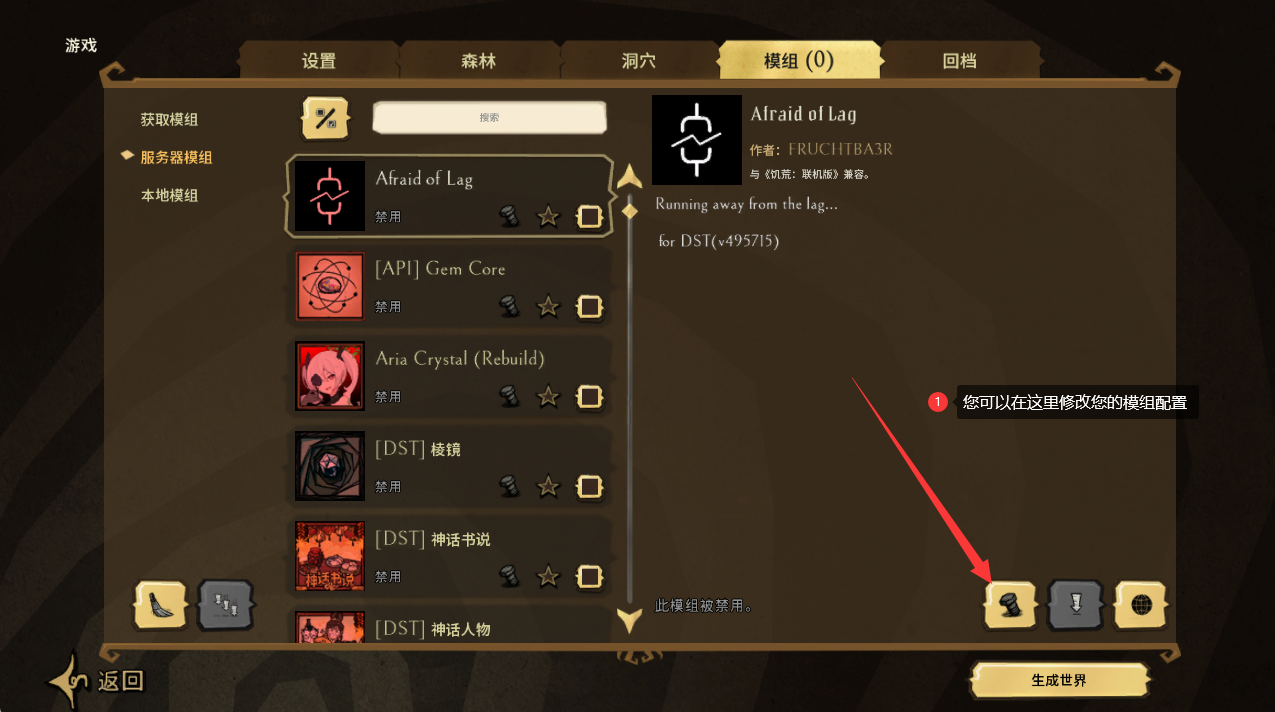Screen dimensions: 1275x712
Task: Enable [DST] 棱镜 mod checkbox
Action: 590,486
